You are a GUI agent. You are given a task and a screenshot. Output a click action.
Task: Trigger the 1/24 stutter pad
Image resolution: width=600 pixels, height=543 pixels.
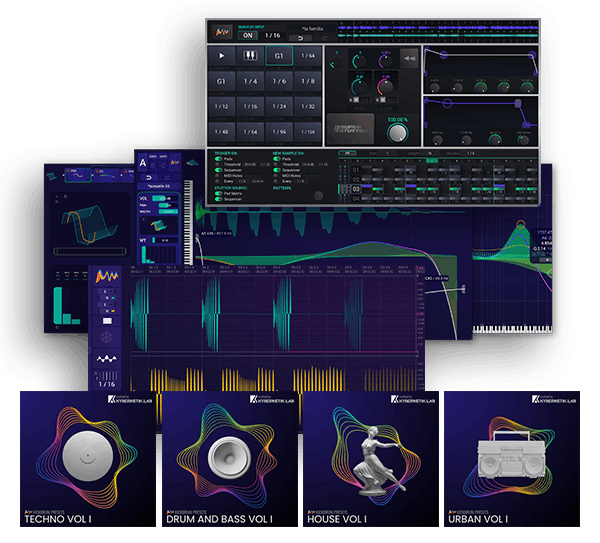(x=279, y=106)
